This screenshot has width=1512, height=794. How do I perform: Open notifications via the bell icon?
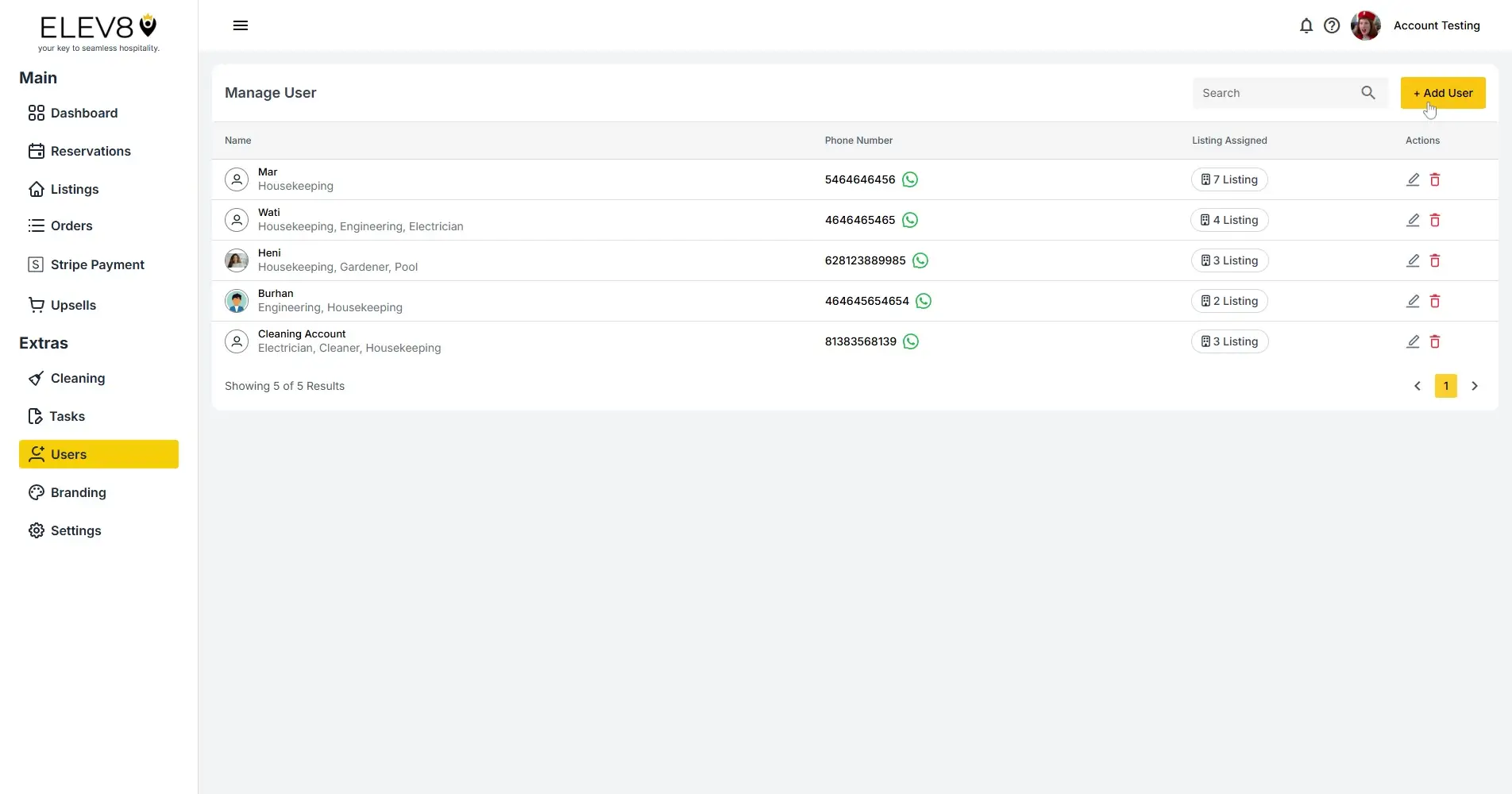[x=1306, y=25]
